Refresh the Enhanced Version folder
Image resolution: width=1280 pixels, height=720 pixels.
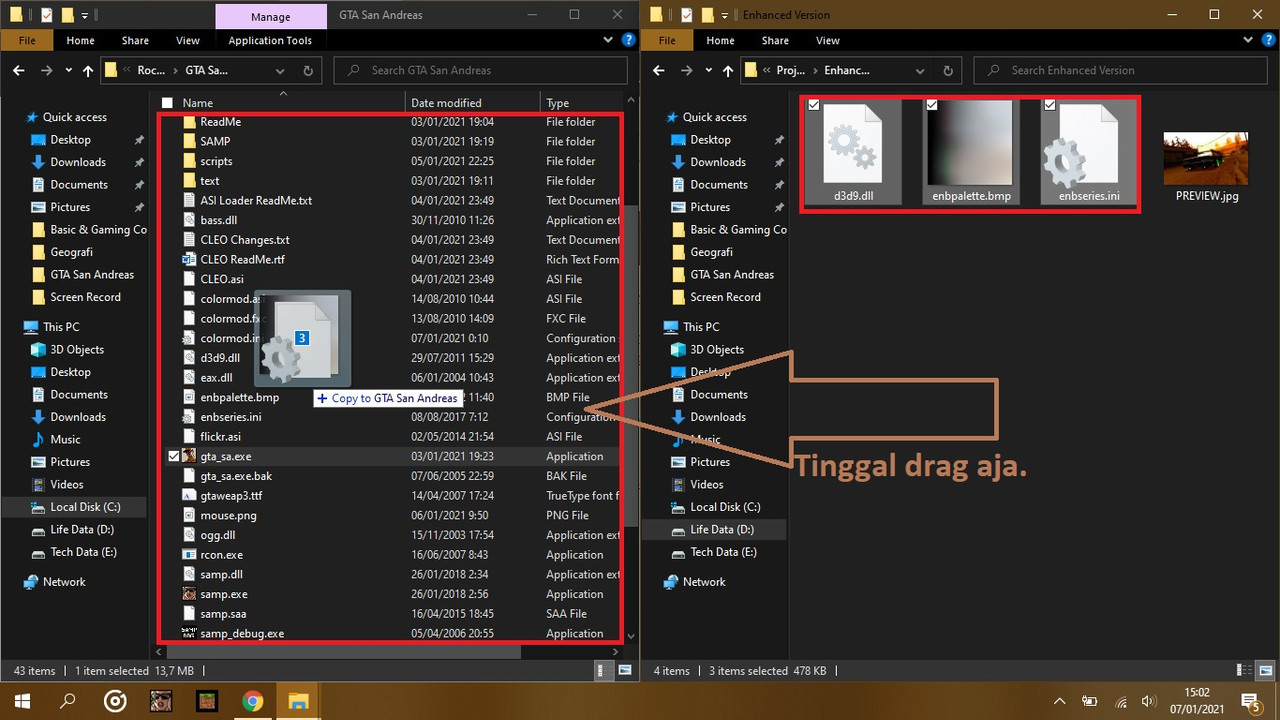click(948, 71)
